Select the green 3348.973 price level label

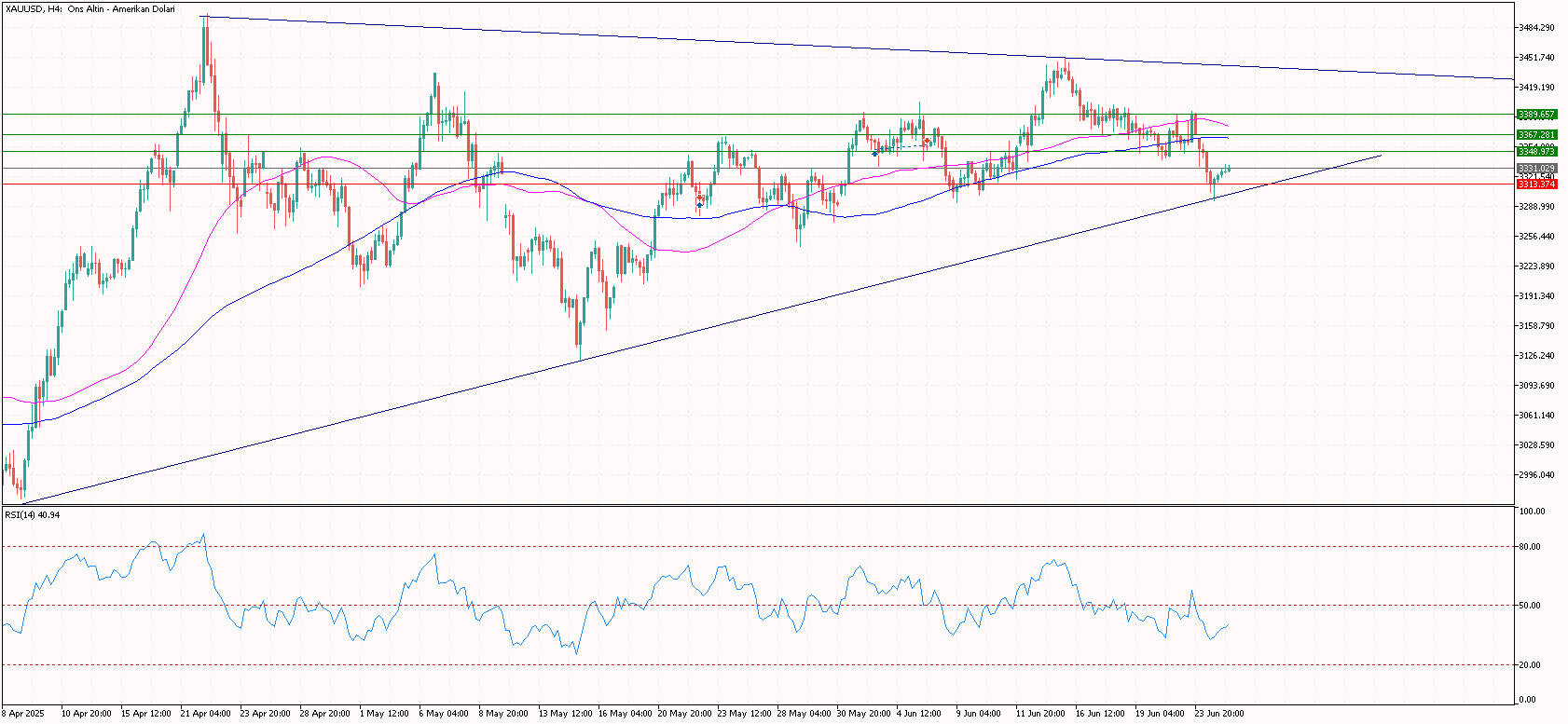pos(1536,152)
